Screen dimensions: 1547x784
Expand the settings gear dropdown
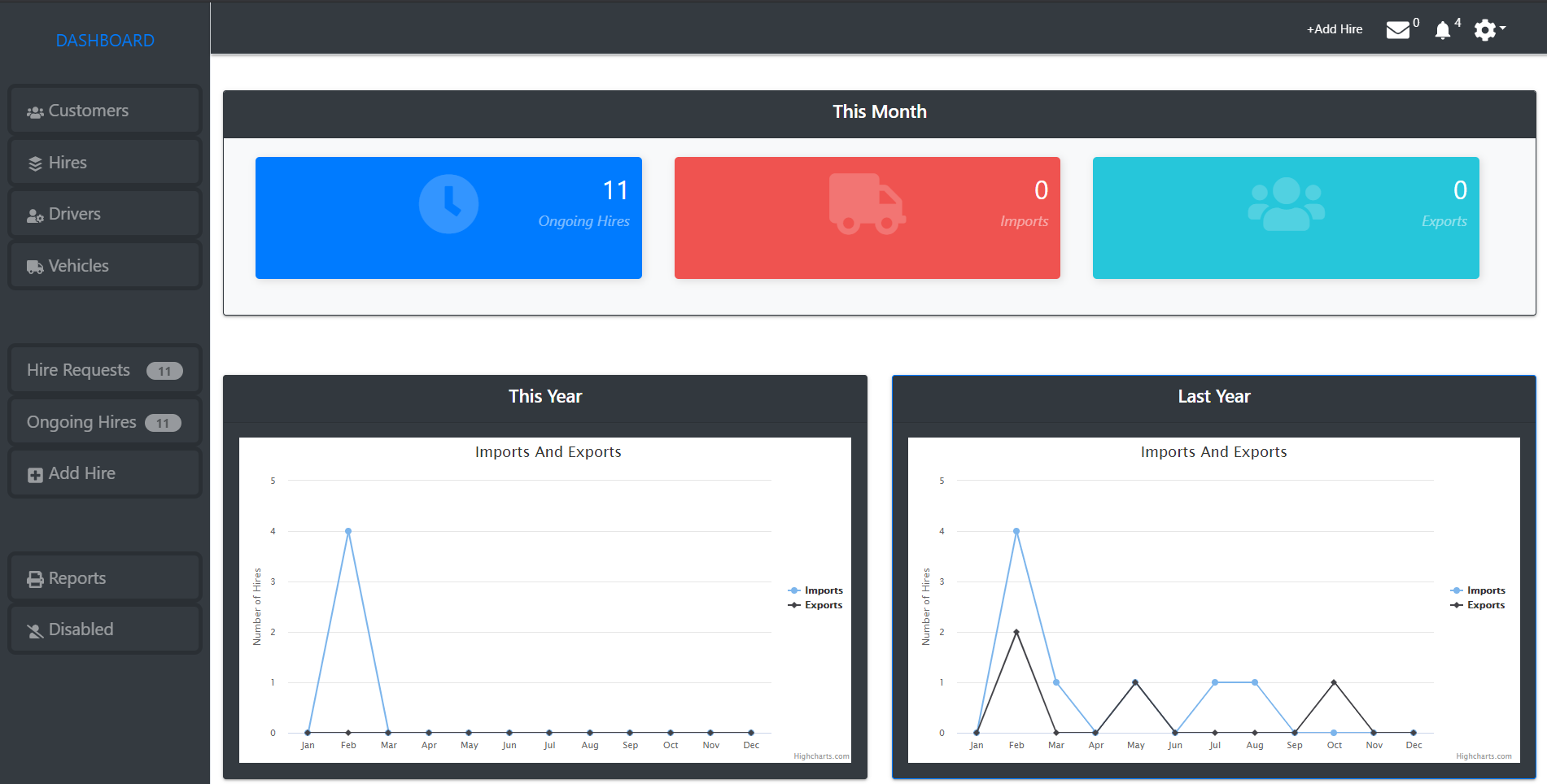pyautogui.click(x=1489, y=30)
